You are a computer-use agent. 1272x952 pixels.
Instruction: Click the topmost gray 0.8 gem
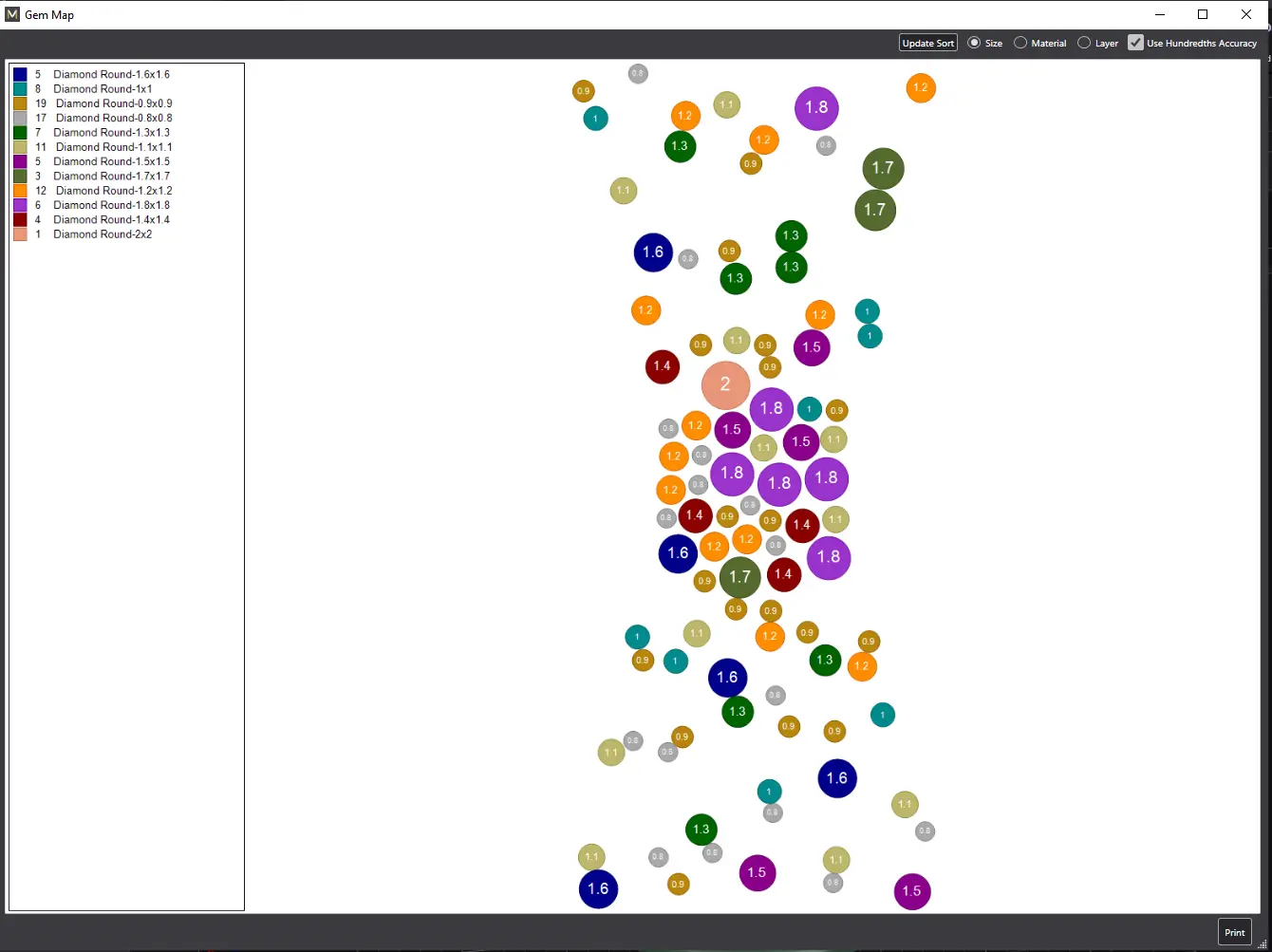pos(638,73)
